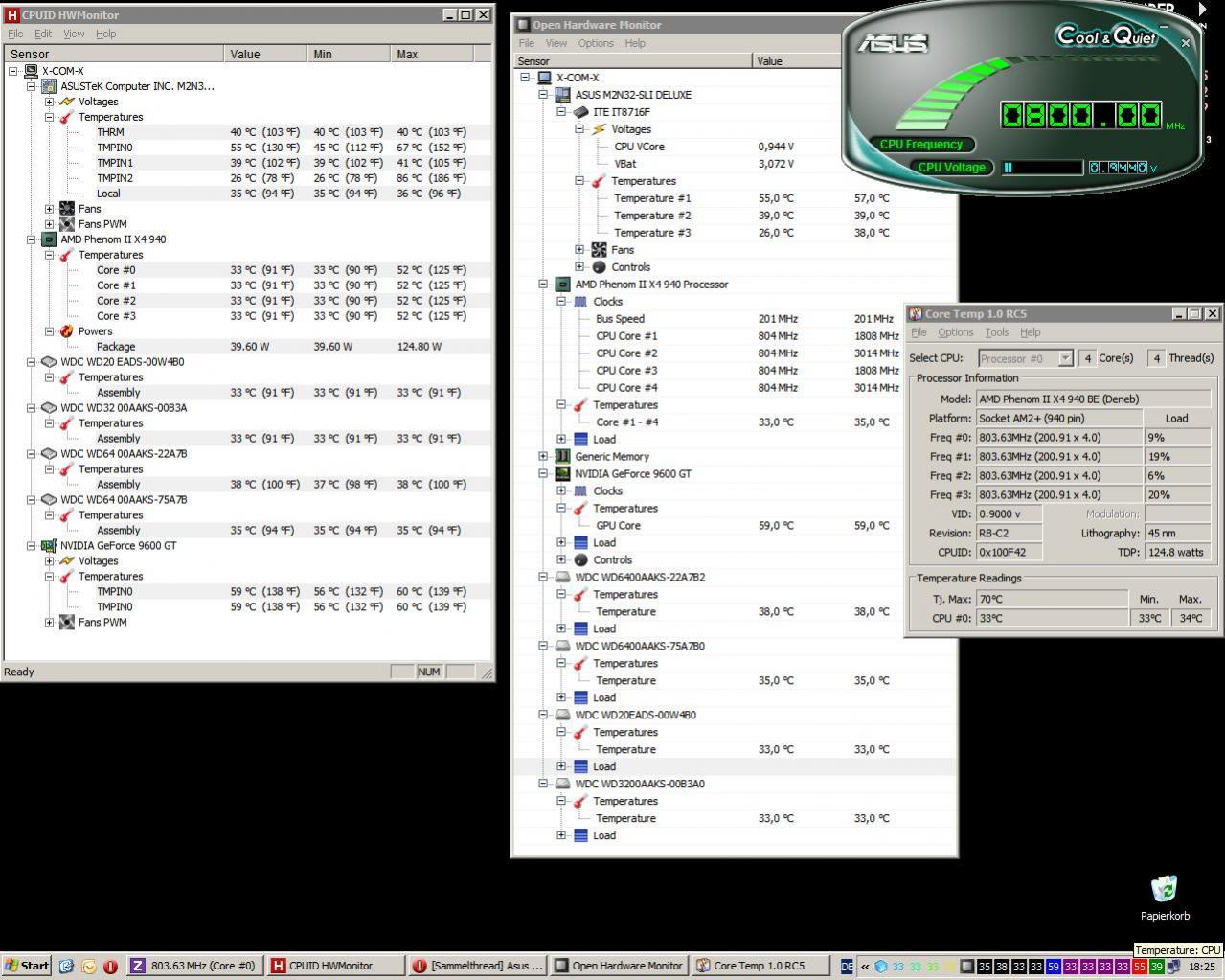Click the Clocks icon under AMD Phenom in Open Hardware Monitor
The width and height of the screenshot is (1225, 980).
pos(580,302)
